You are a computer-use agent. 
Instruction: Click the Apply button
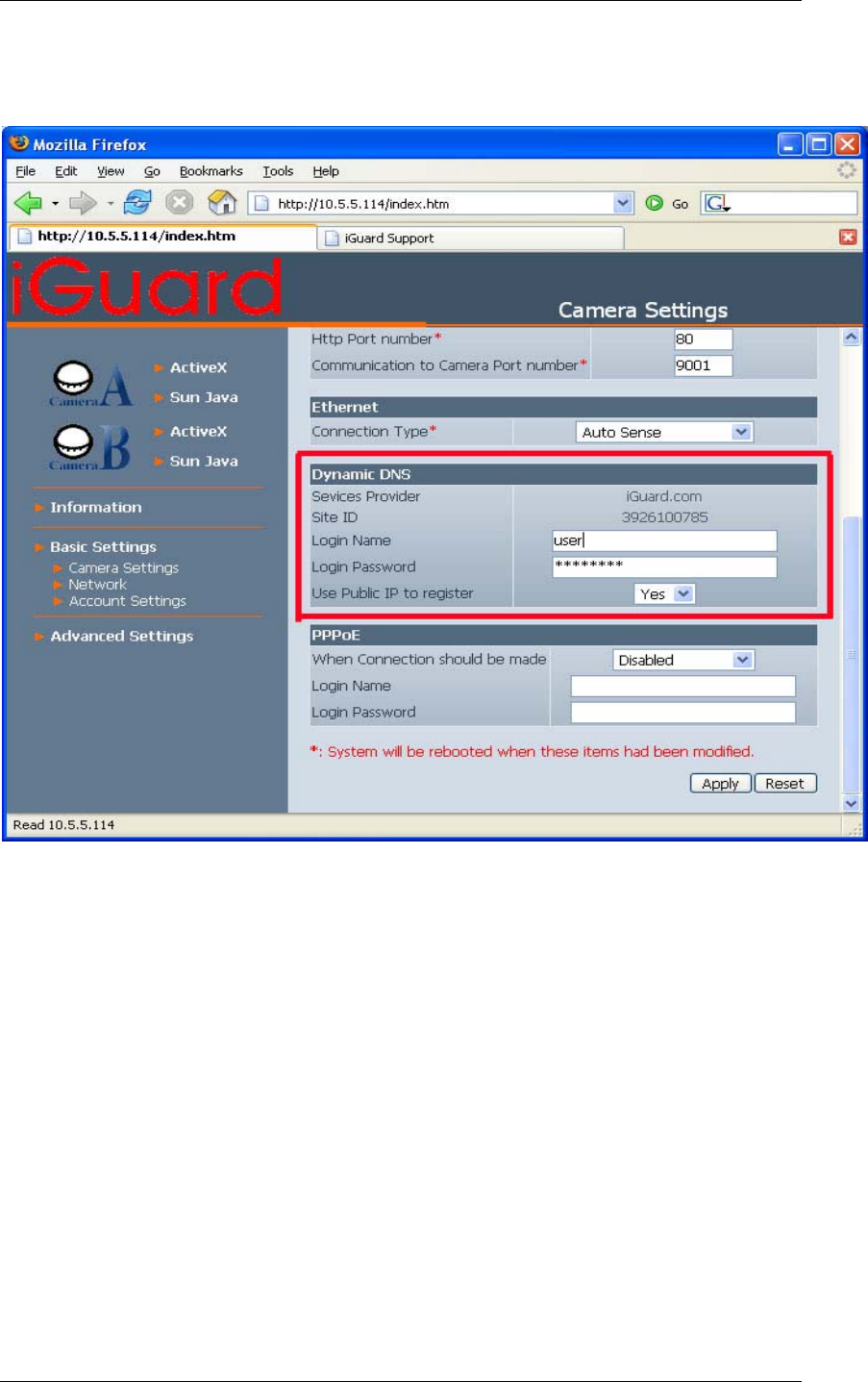tap(721, 783)
